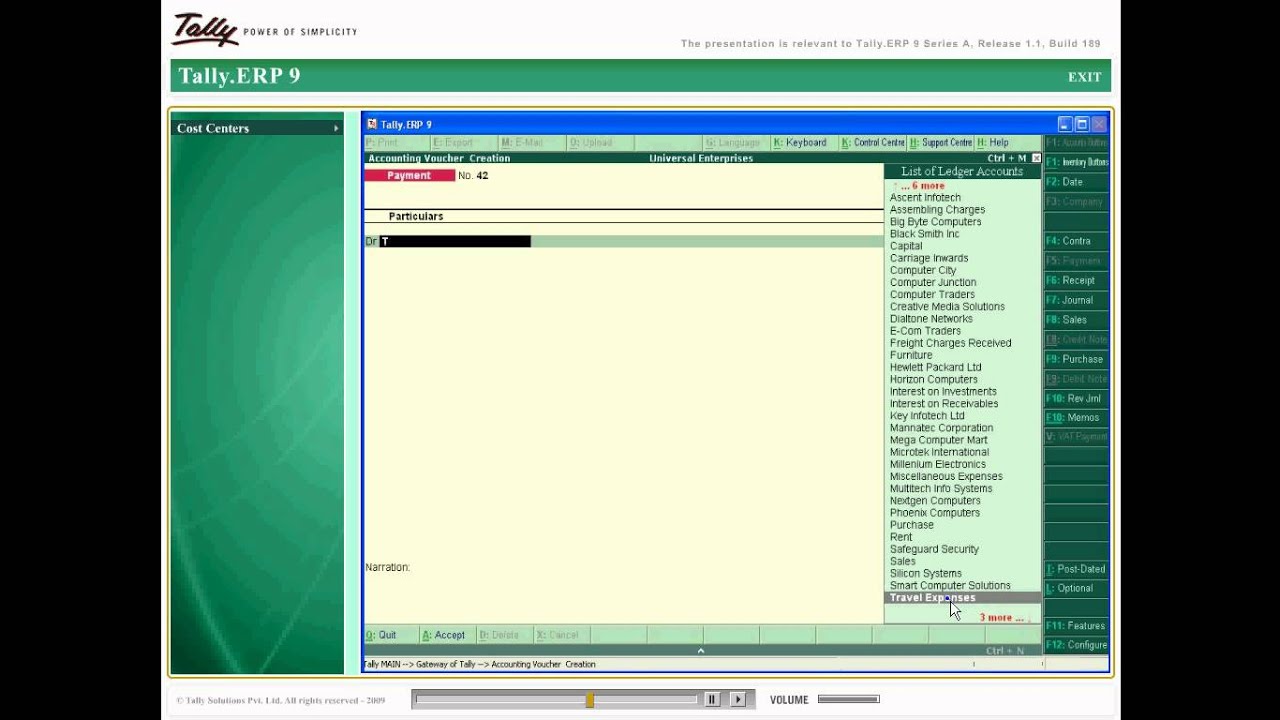The image size is (1280, 720).
Task: Select Computer Junction ledger
Action: tap(933, 282)
